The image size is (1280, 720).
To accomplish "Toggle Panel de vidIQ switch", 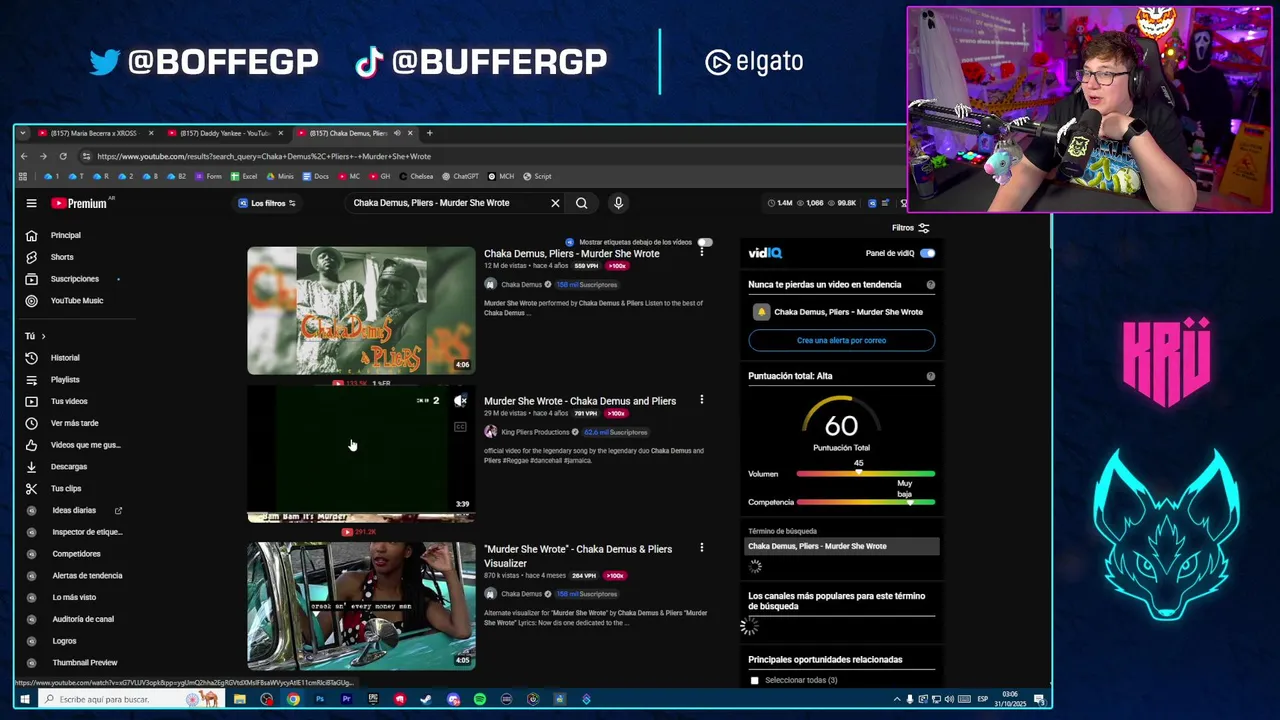I will coord(927,253).
